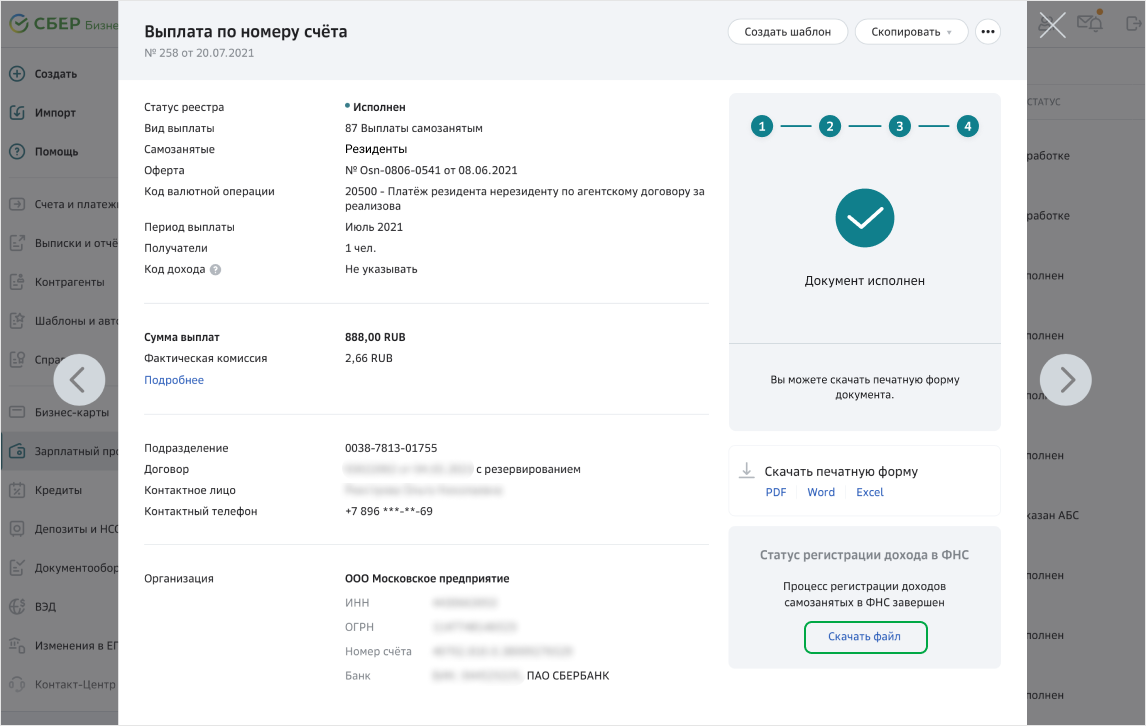
Task: Download the print form as Word
Action: [821, 492]
